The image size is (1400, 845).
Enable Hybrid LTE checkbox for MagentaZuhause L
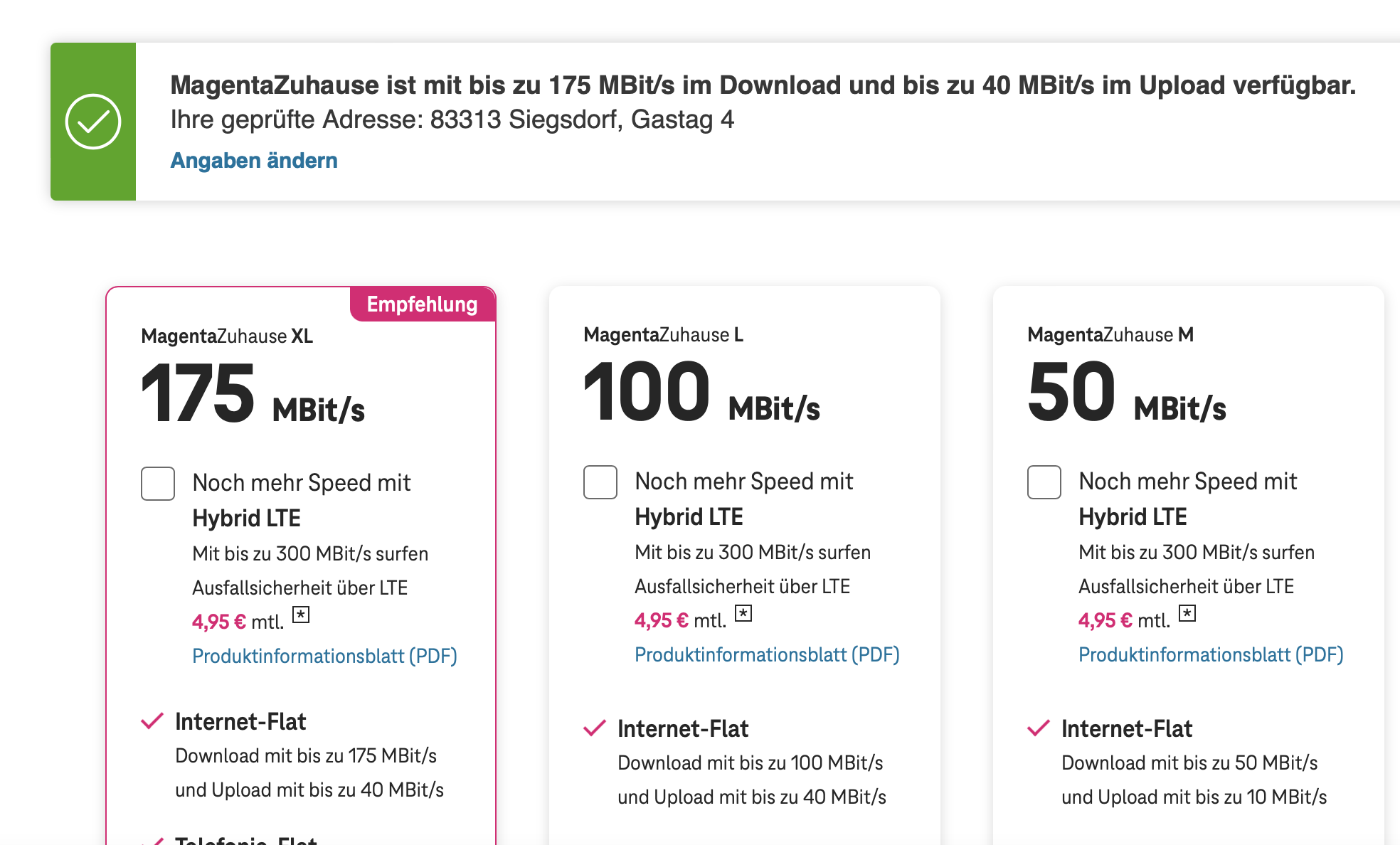click(600, 482)
